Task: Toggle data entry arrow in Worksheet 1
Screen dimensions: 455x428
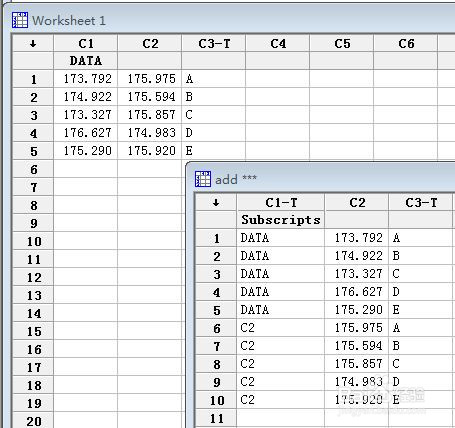Action: pyautogui.click(x=33, y=43)
